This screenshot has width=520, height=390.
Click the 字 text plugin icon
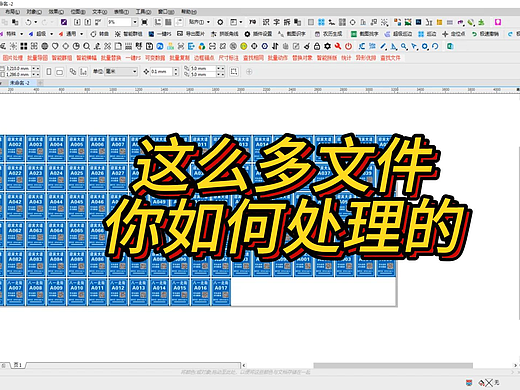point(276,22)
